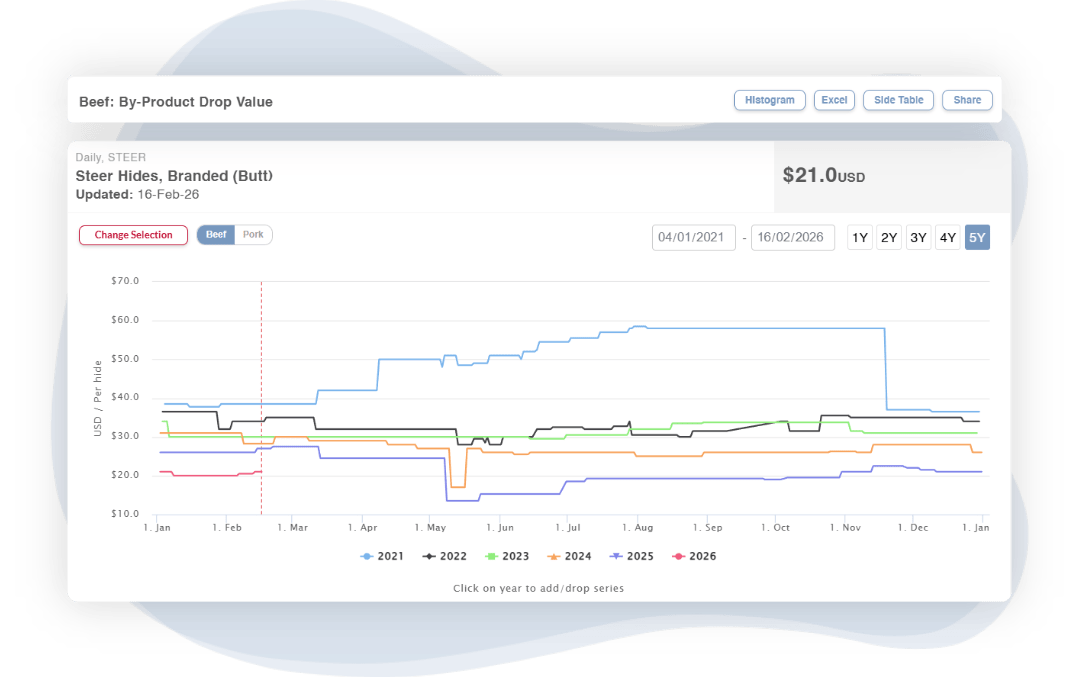1080x677 pixels.
Task: Show the Side Table
Action: [x=898, y=100]
